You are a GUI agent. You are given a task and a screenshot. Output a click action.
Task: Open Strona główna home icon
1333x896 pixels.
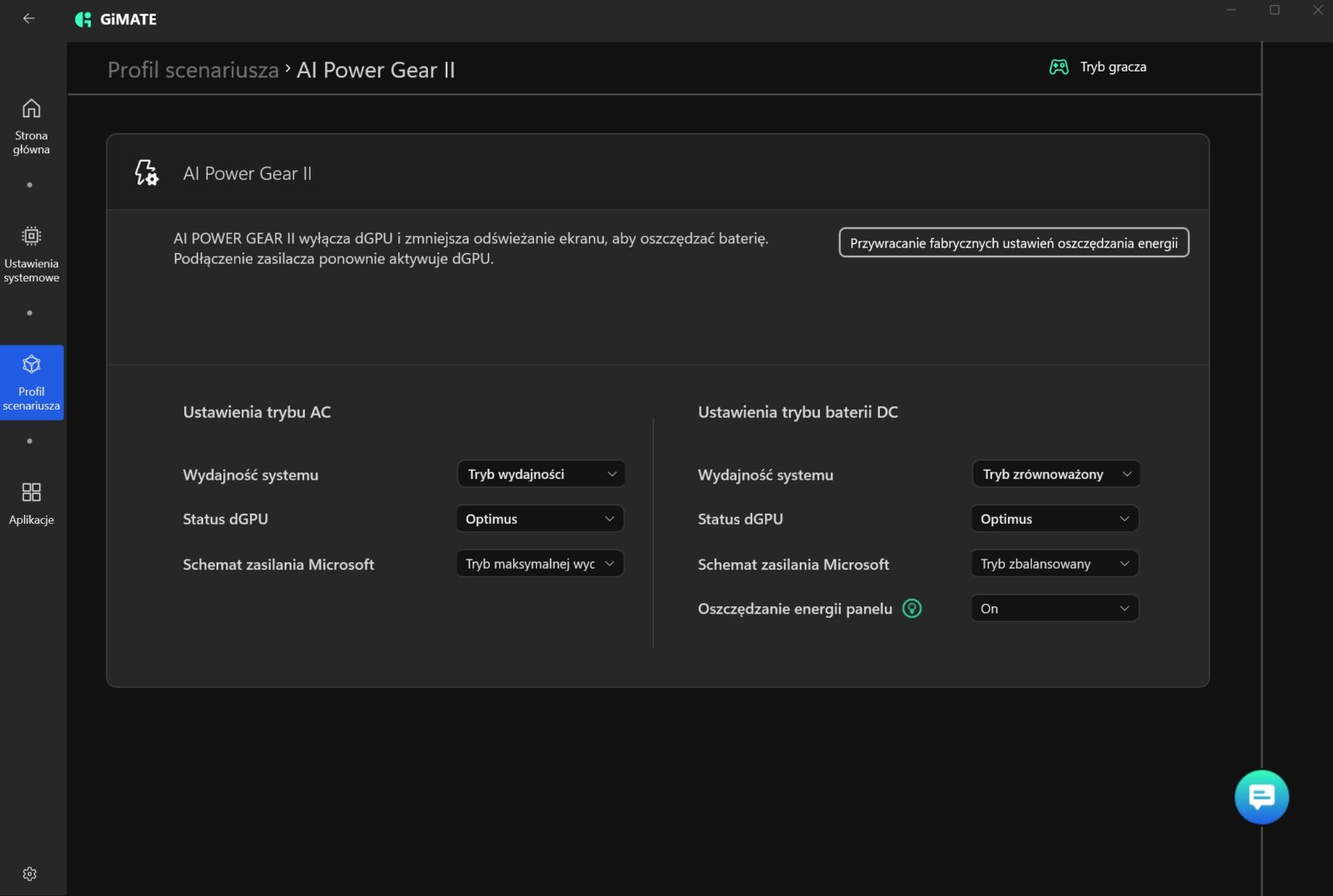pos(31,109)
